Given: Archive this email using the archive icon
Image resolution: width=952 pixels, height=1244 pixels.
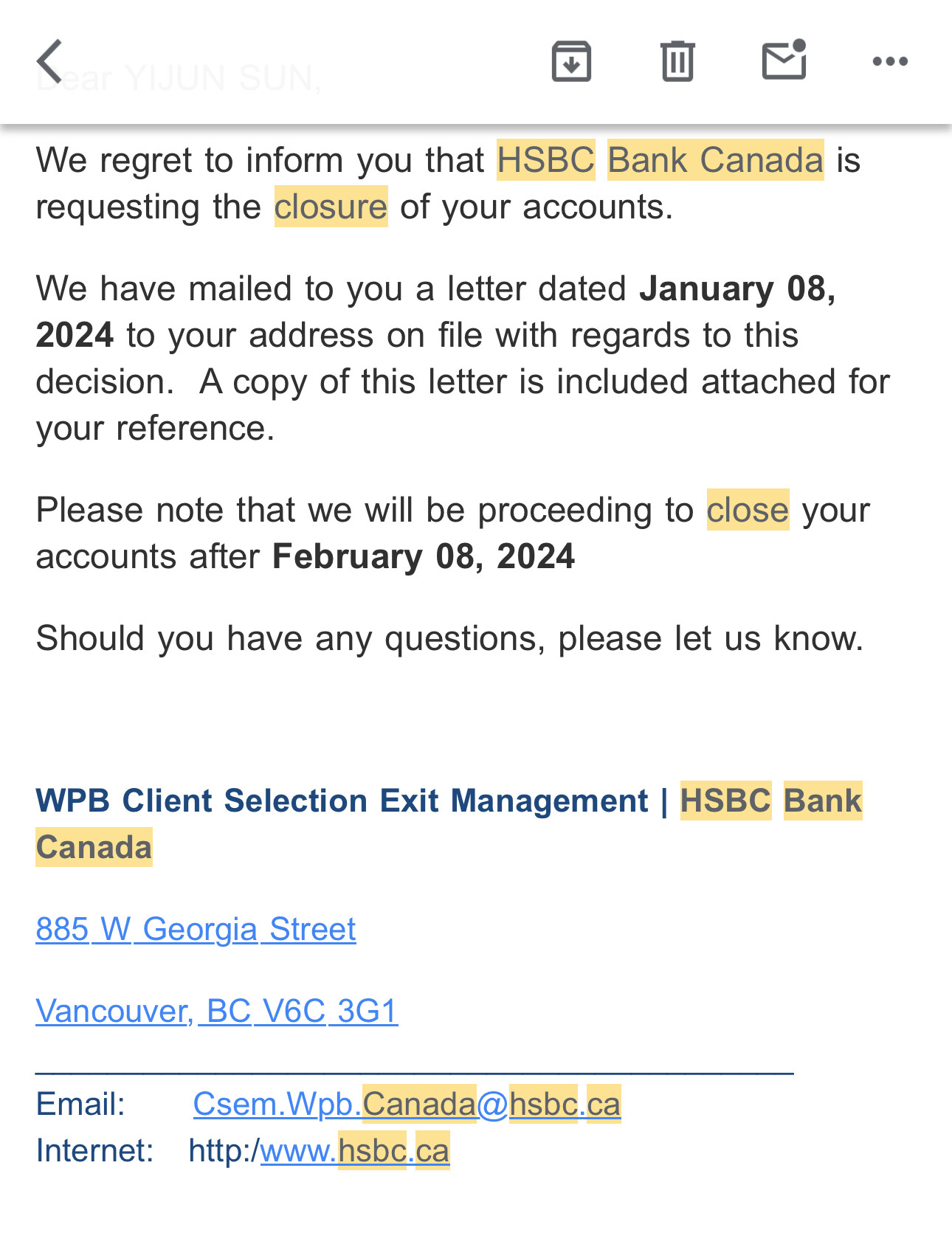Looking at the screenshot, I should 571,61.
